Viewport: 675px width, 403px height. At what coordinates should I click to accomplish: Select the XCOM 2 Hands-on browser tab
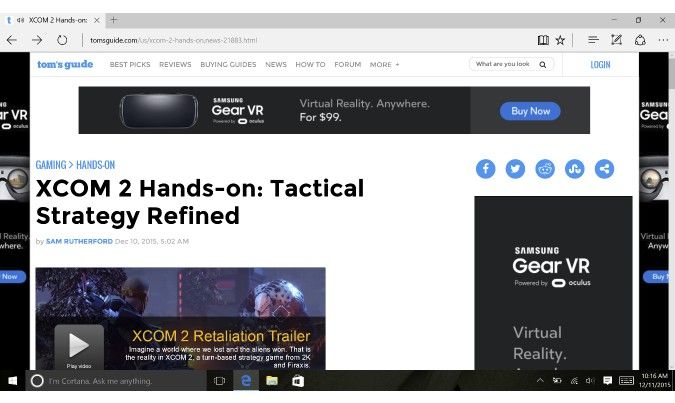click(53, 20)
